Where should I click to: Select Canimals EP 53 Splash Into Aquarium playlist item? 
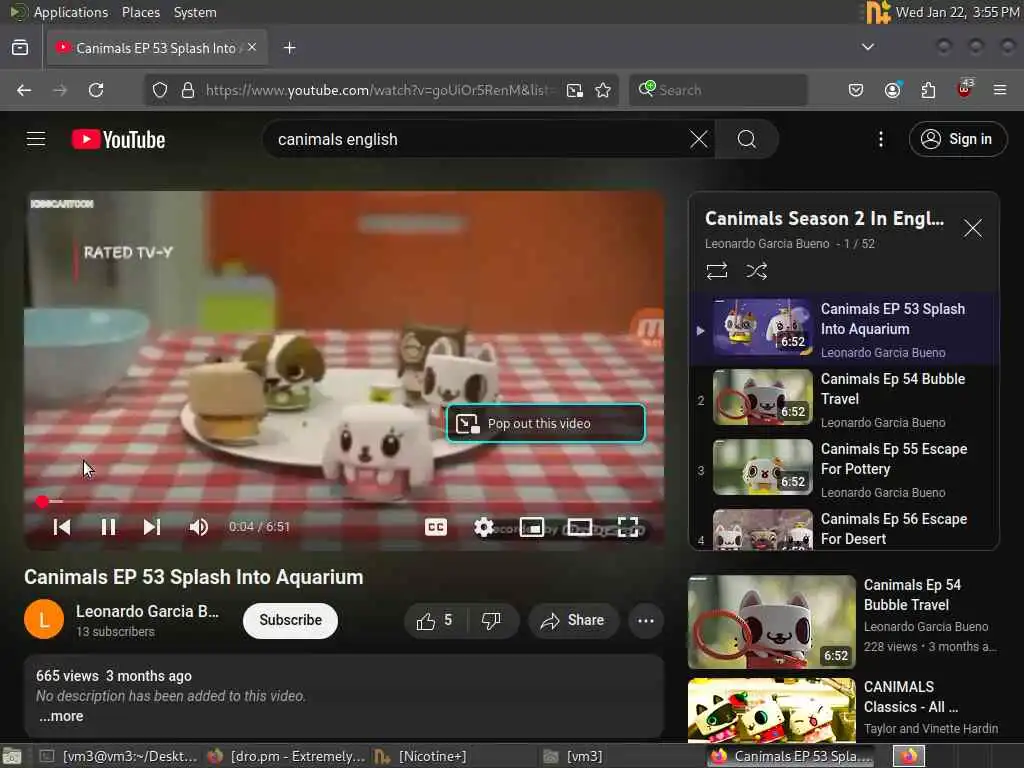[844, 328]
